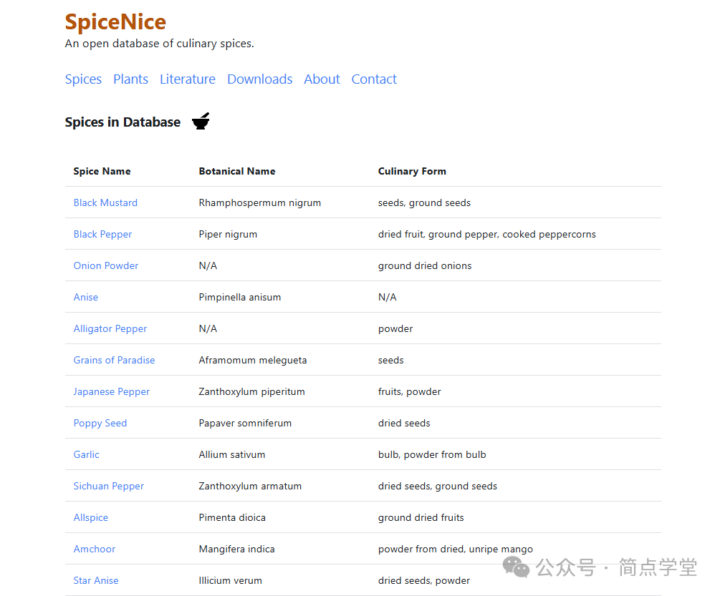Click the Black Pepper spice link

pyautogui.click(x=102, y=234)
